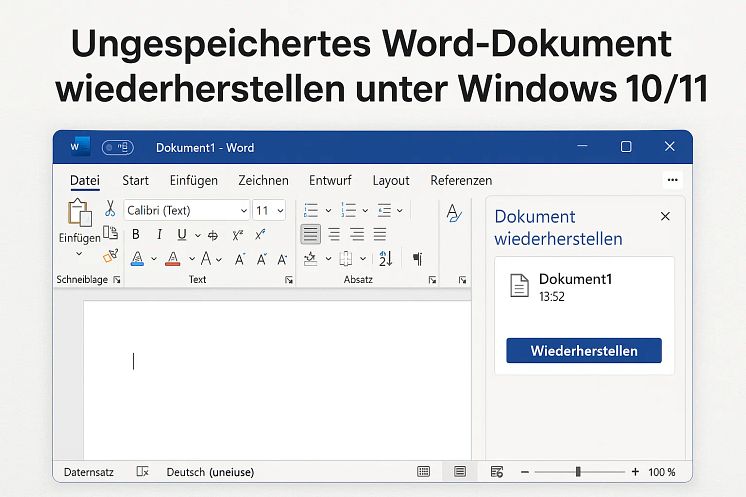Toggle paragraph marks pilcrow icon
The height and width of the screenshot is (497, 746).
pos(418,259)
